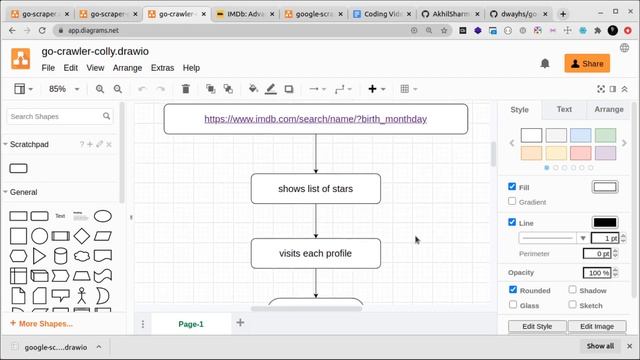Image resolution: width=640 pixels, height=360 pixels.
Task: Open the Edit menu
Action: 71,68
